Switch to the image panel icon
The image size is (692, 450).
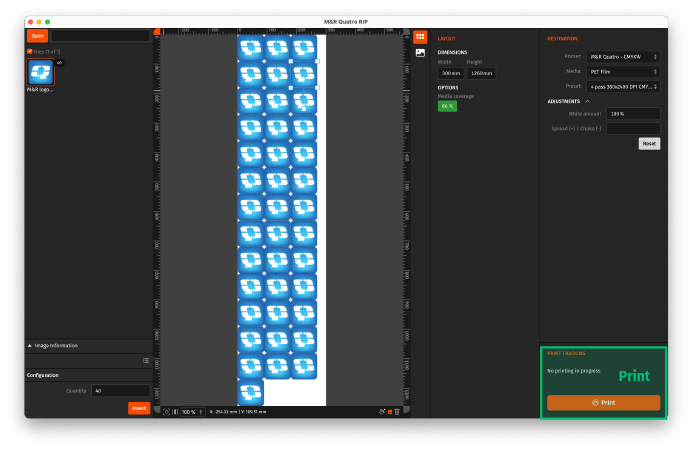coord(420,52)
